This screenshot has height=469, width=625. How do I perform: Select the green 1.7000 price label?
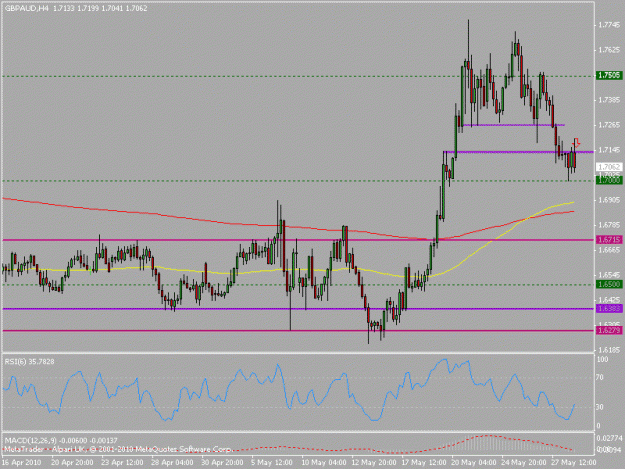pyautogui.click(x=609, y=181)
